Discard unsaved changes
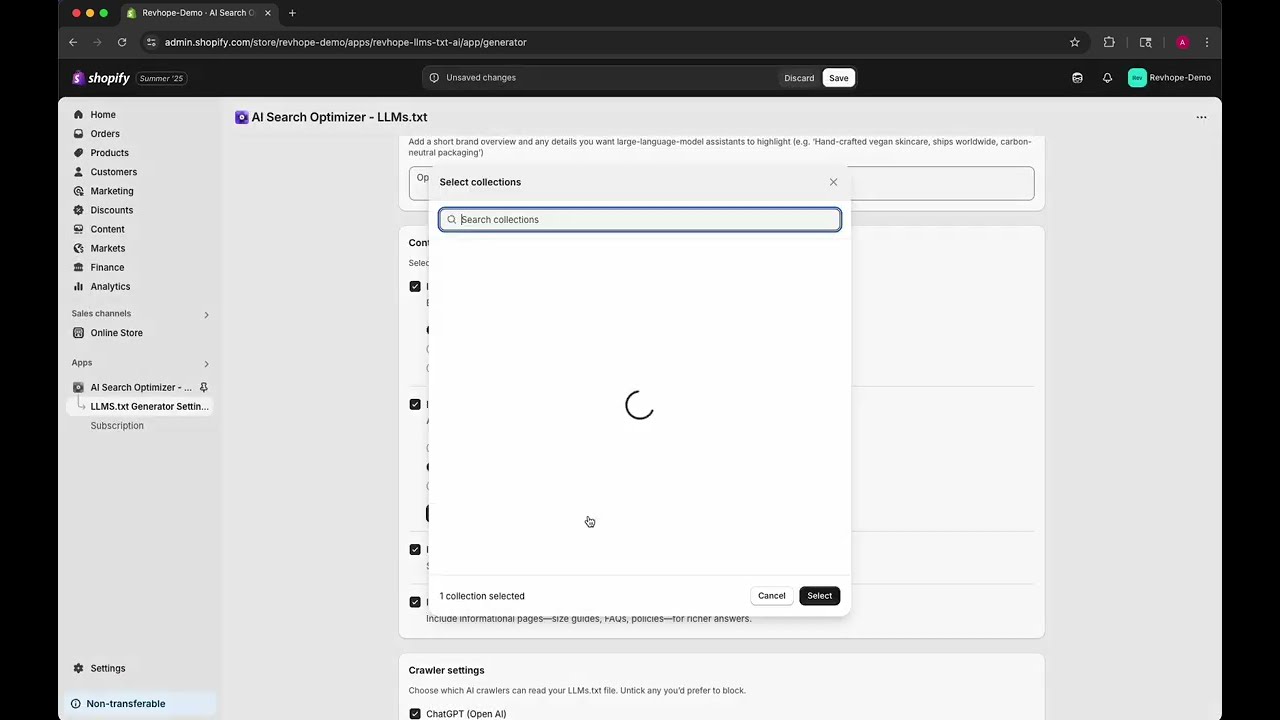This screenshot has height=720, width=1280. point(799,78)
